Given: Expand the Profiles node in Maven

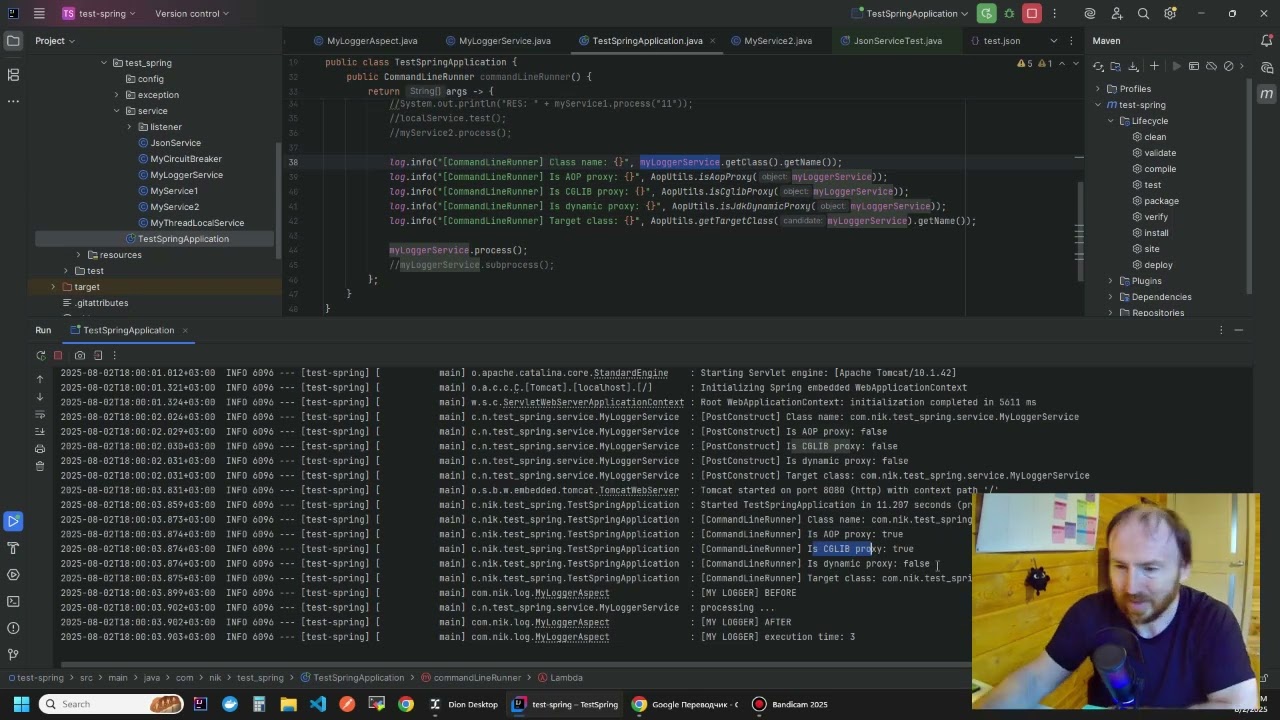Looking at the screenshot, I should (1098, 89).
